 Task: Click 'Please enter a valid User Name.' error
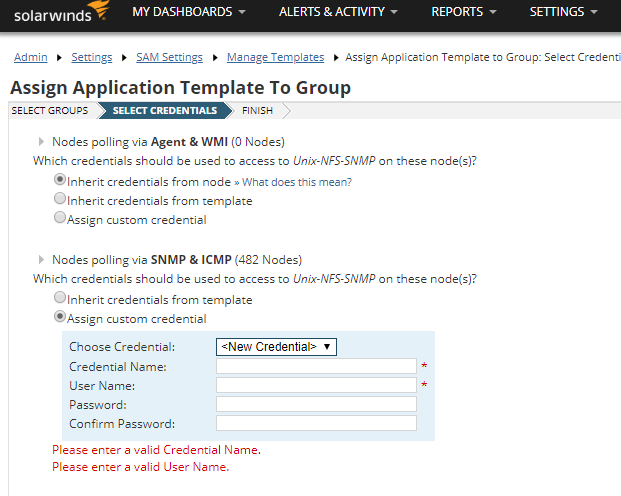click(141, 467)
